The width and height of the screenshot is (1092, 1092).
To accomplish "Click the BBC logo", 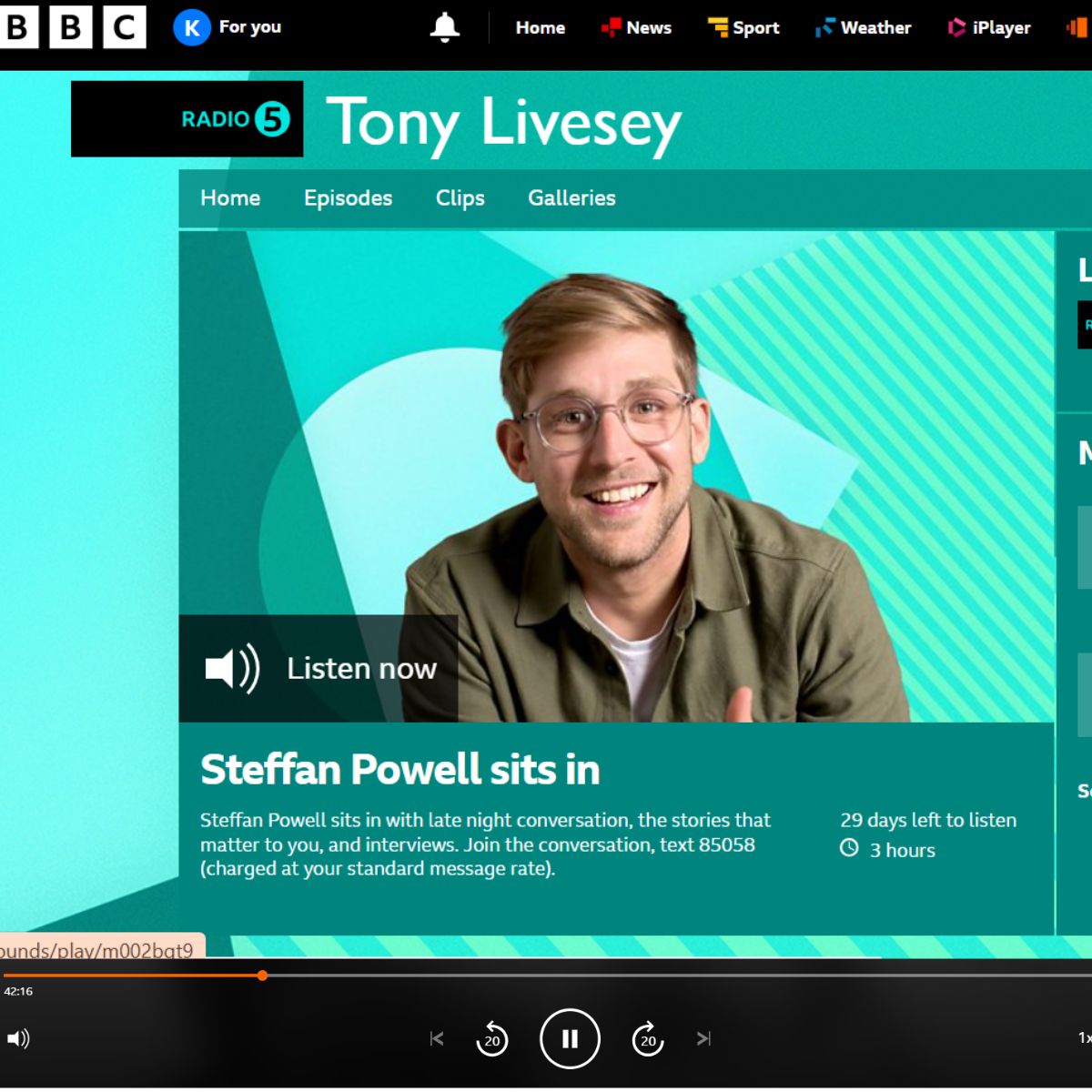I will pos(73,27).
